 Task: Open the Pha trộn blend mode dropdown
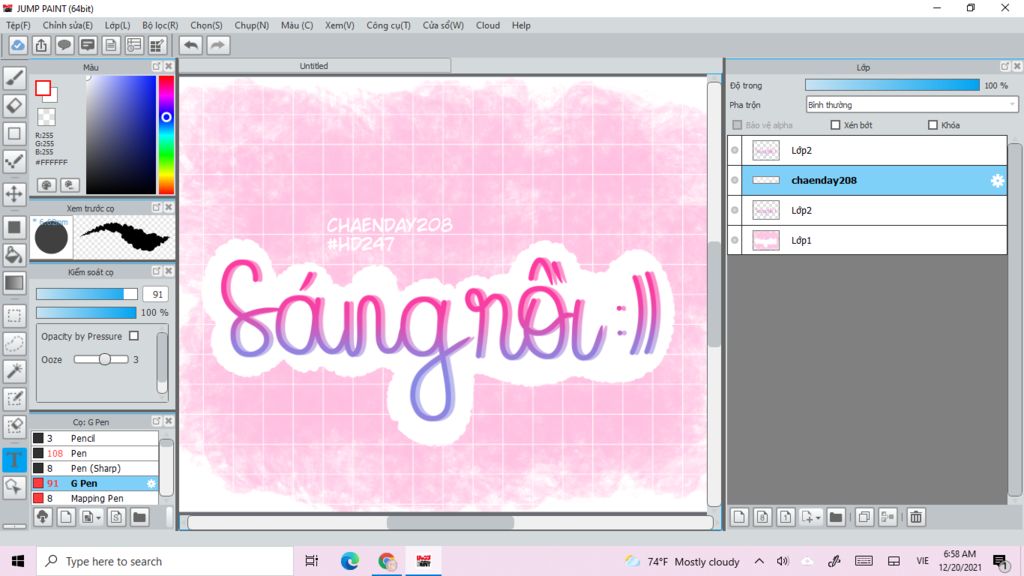point(912,104)
